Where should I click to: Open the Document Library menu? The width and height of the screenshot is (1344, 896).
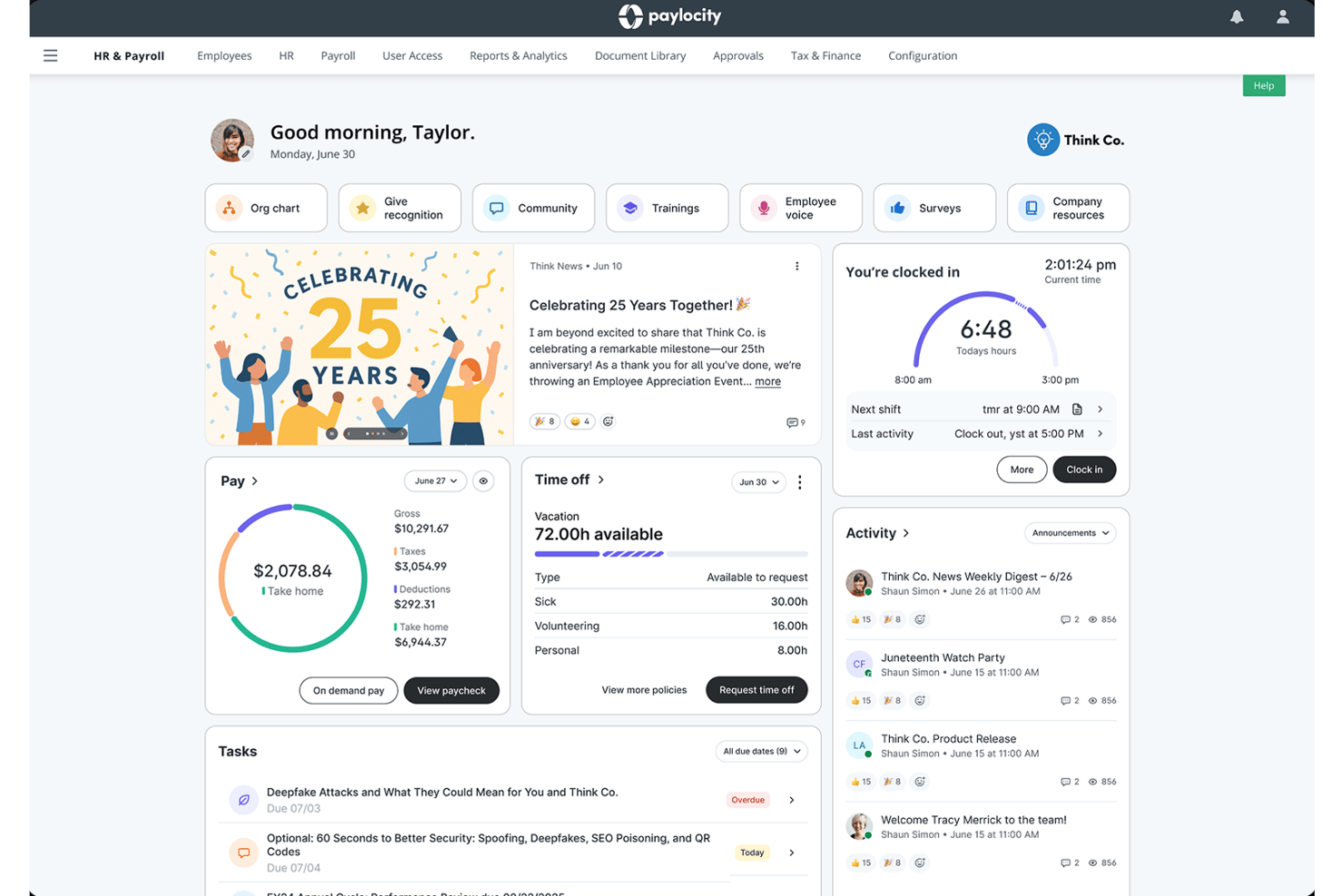[640, 55]
